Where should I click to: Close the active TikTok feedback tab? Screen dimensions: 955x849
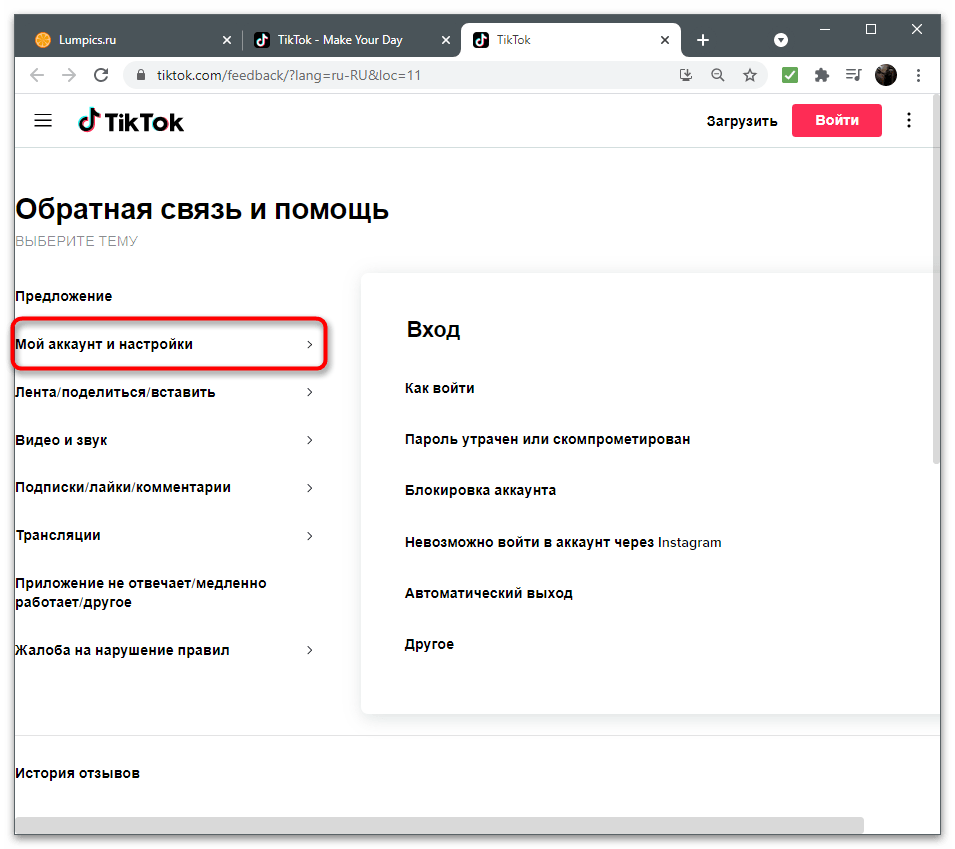click(x=664, y=40)
